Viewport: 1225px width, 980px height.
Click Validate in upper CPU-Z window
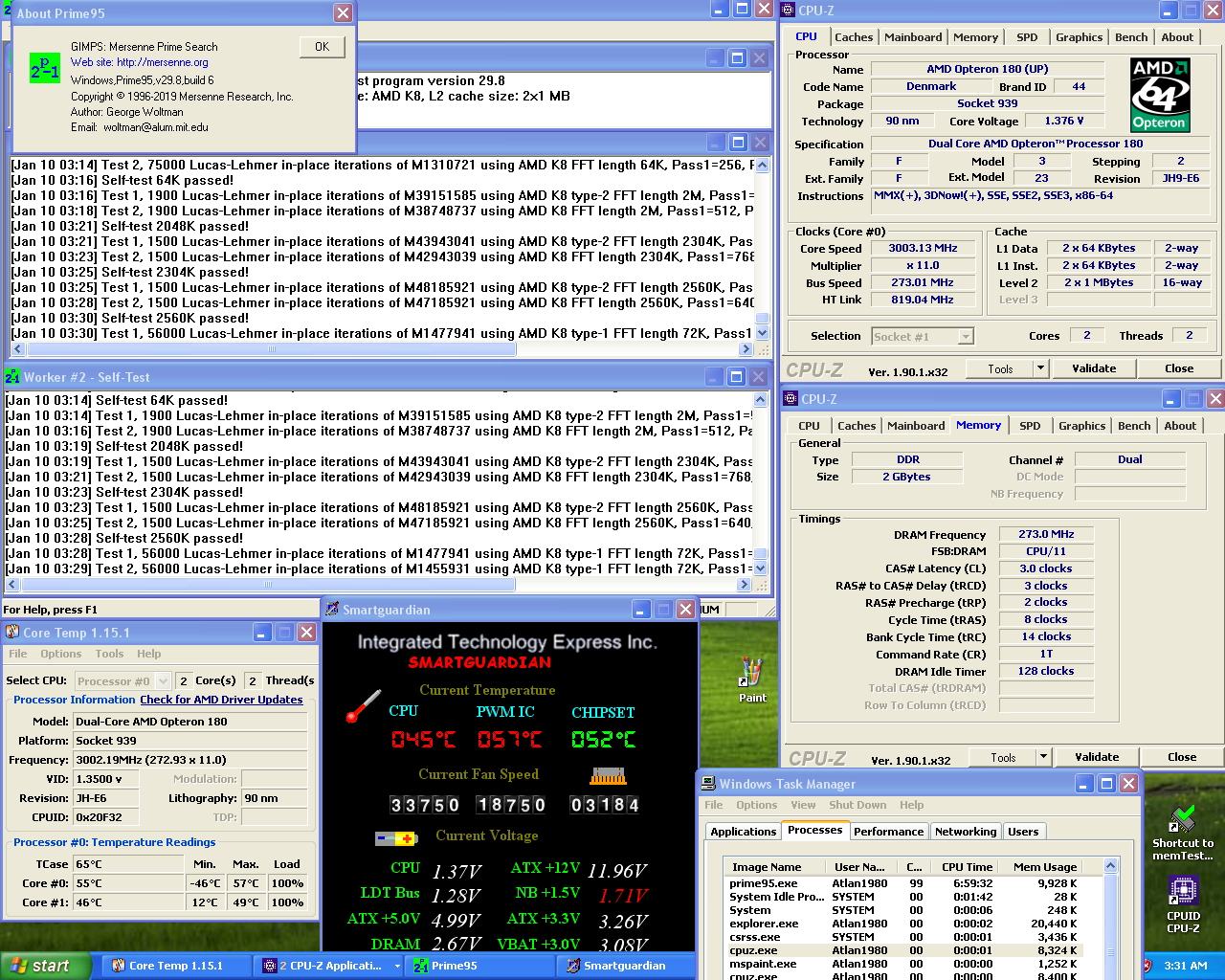pyautogui.click(x=1094, y=368)
